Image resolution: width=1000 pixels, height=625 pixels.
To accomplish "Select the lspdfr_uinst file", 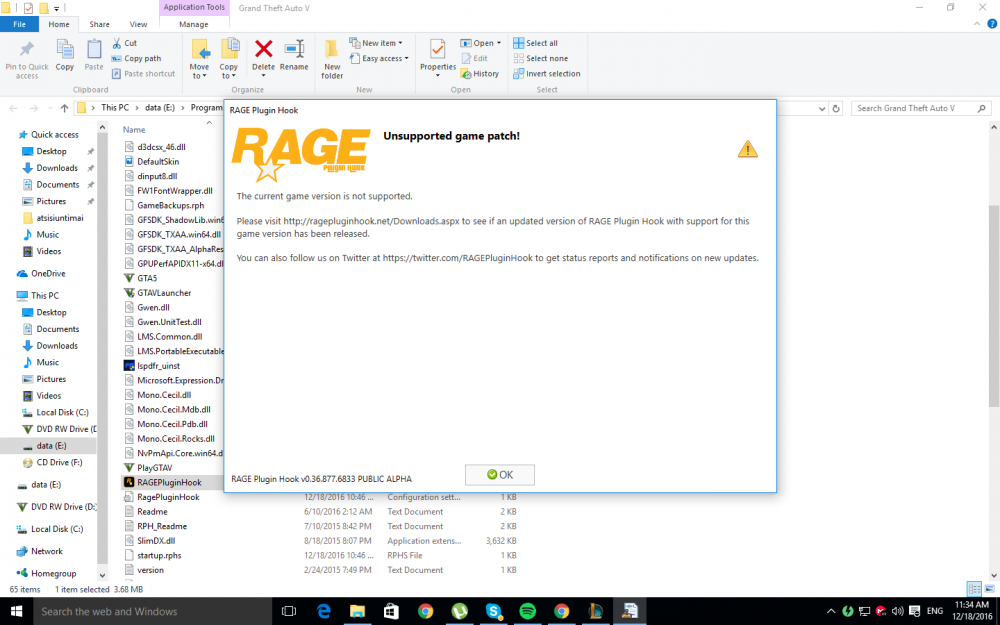I will point(158,365).
